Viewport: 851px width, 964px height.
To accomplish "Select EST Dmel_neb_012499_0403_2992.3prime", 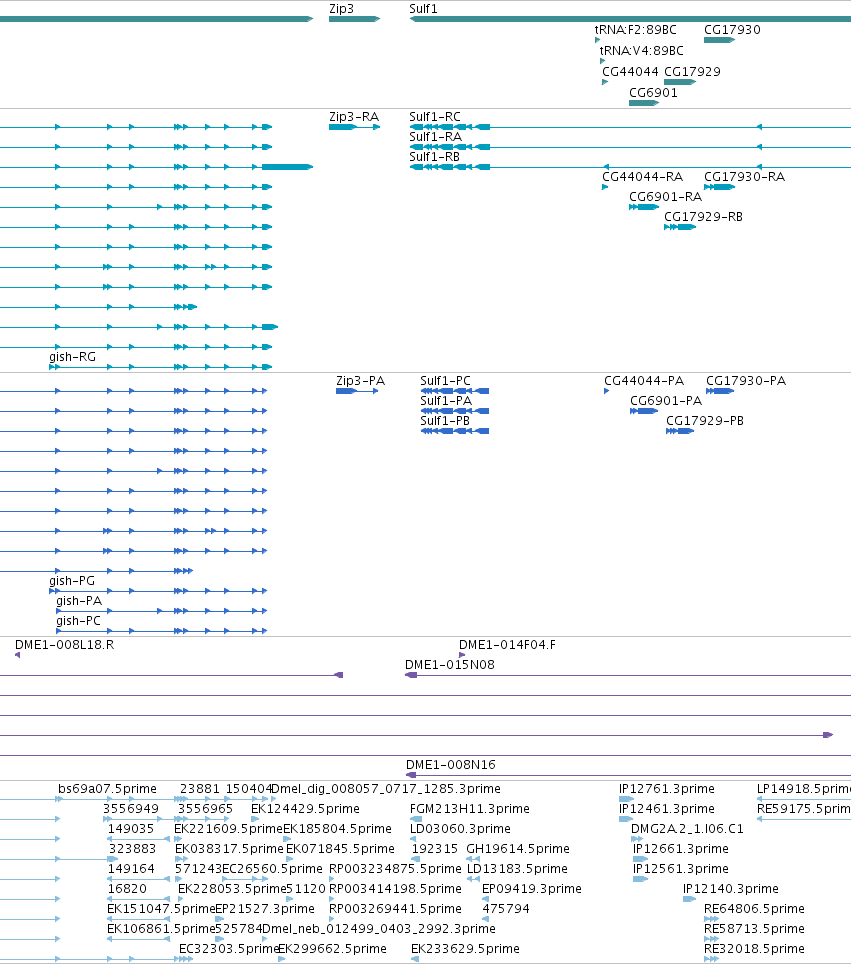I will click(x=379, y=928).
